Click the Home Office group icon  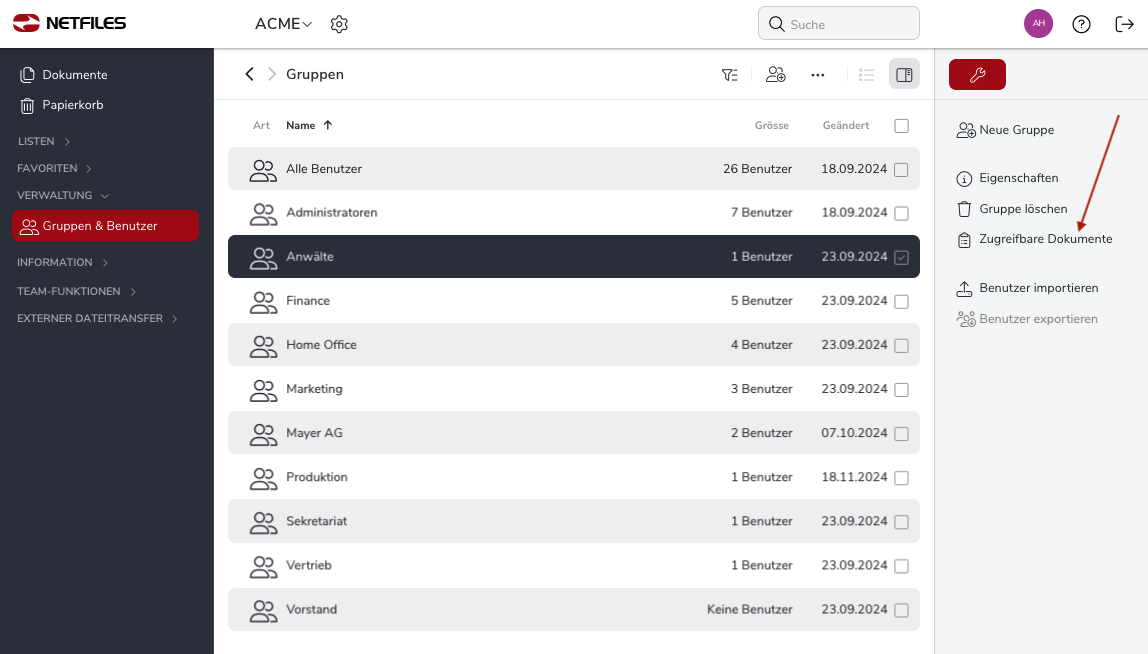[x=263, y=346]
